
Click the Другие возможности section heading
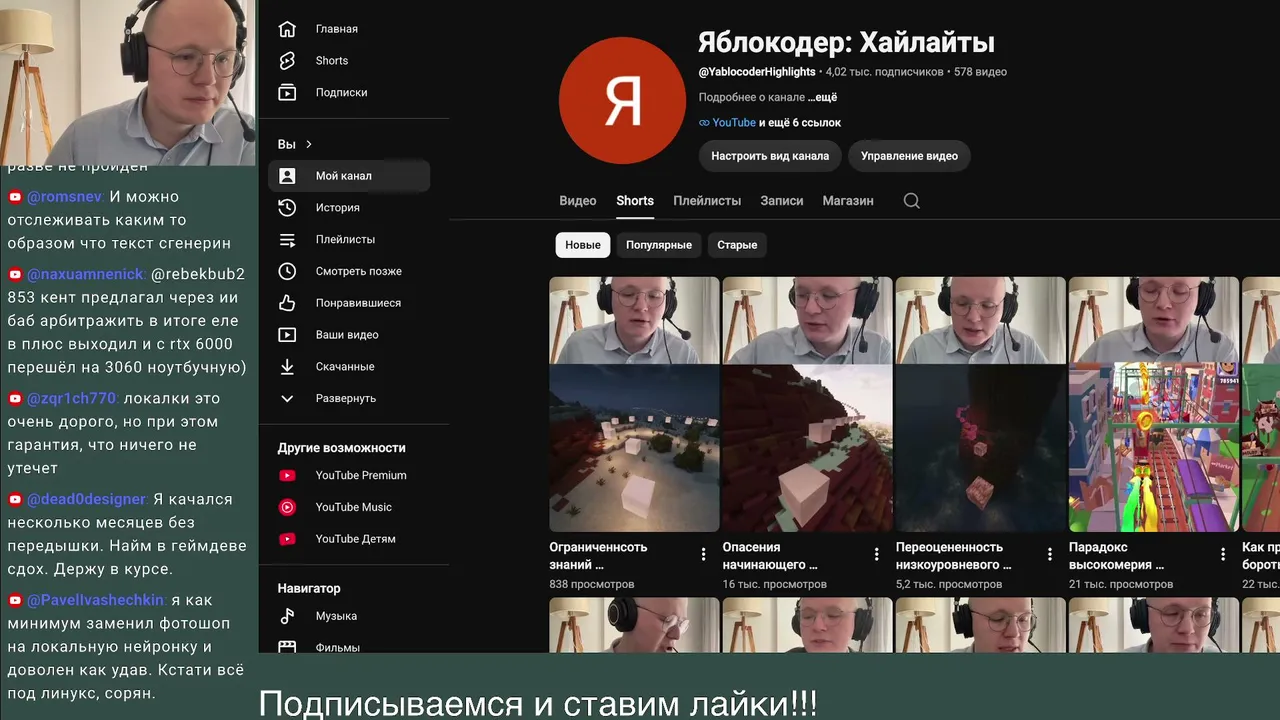(342, 448)
